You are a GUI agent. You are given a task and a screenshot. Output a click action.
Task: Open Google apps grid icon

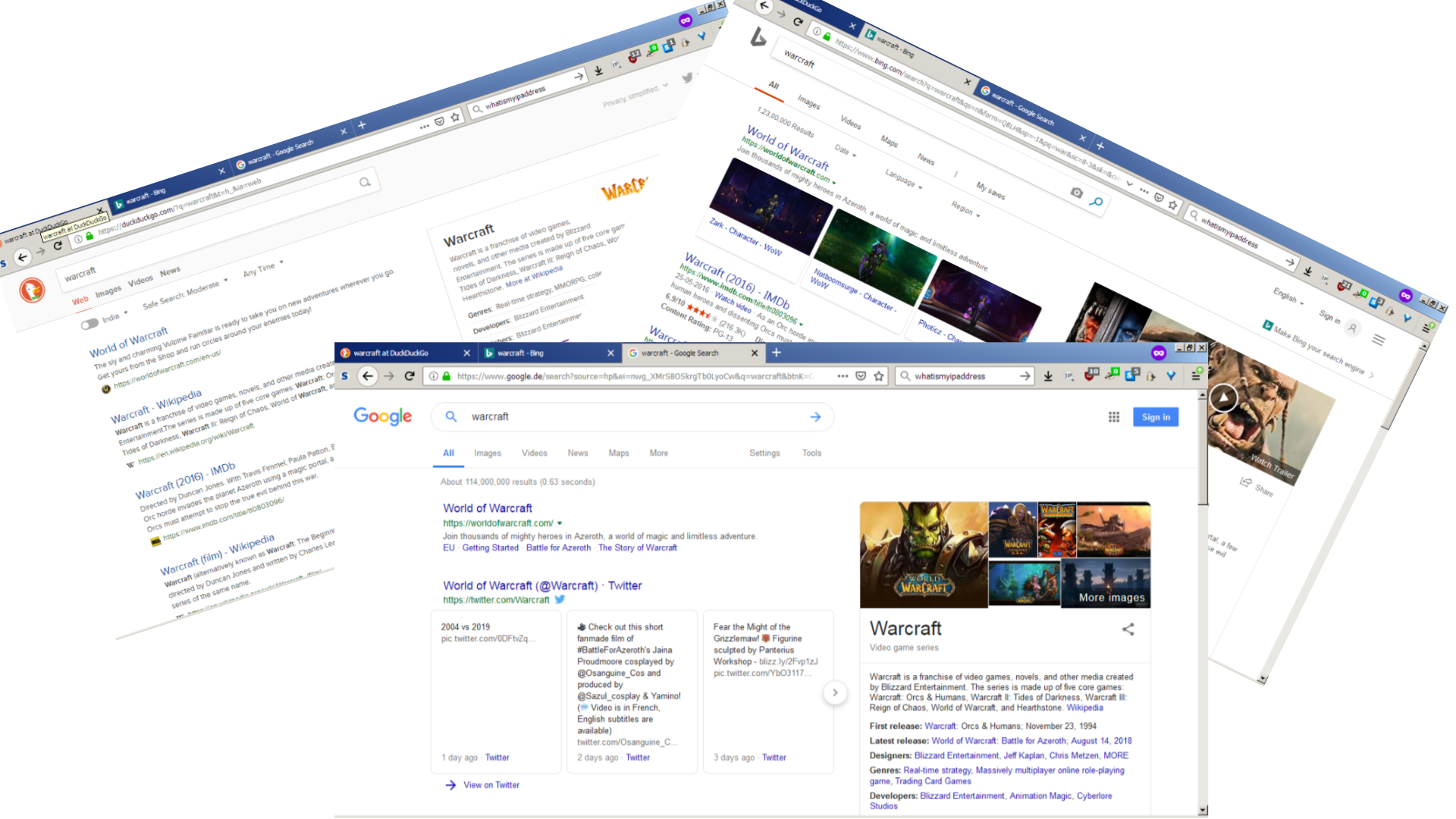pos(1114,417)
